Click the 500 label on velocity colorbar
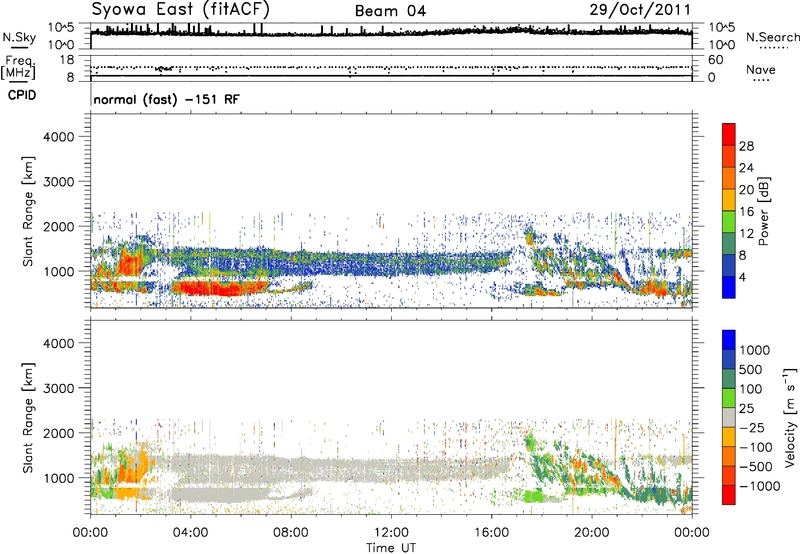 point(751,370)
